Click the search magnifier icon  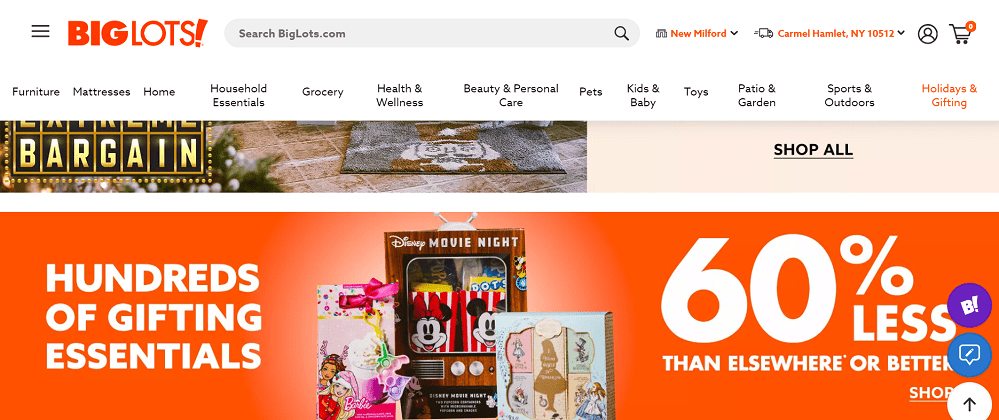[x=621, y=33]
